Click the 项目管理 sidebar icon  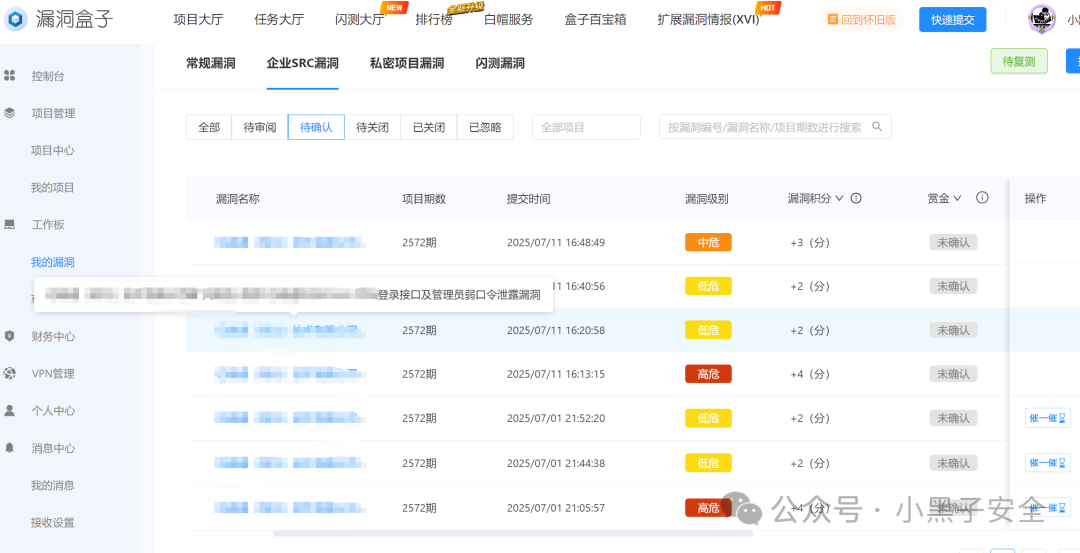point(10,113)
